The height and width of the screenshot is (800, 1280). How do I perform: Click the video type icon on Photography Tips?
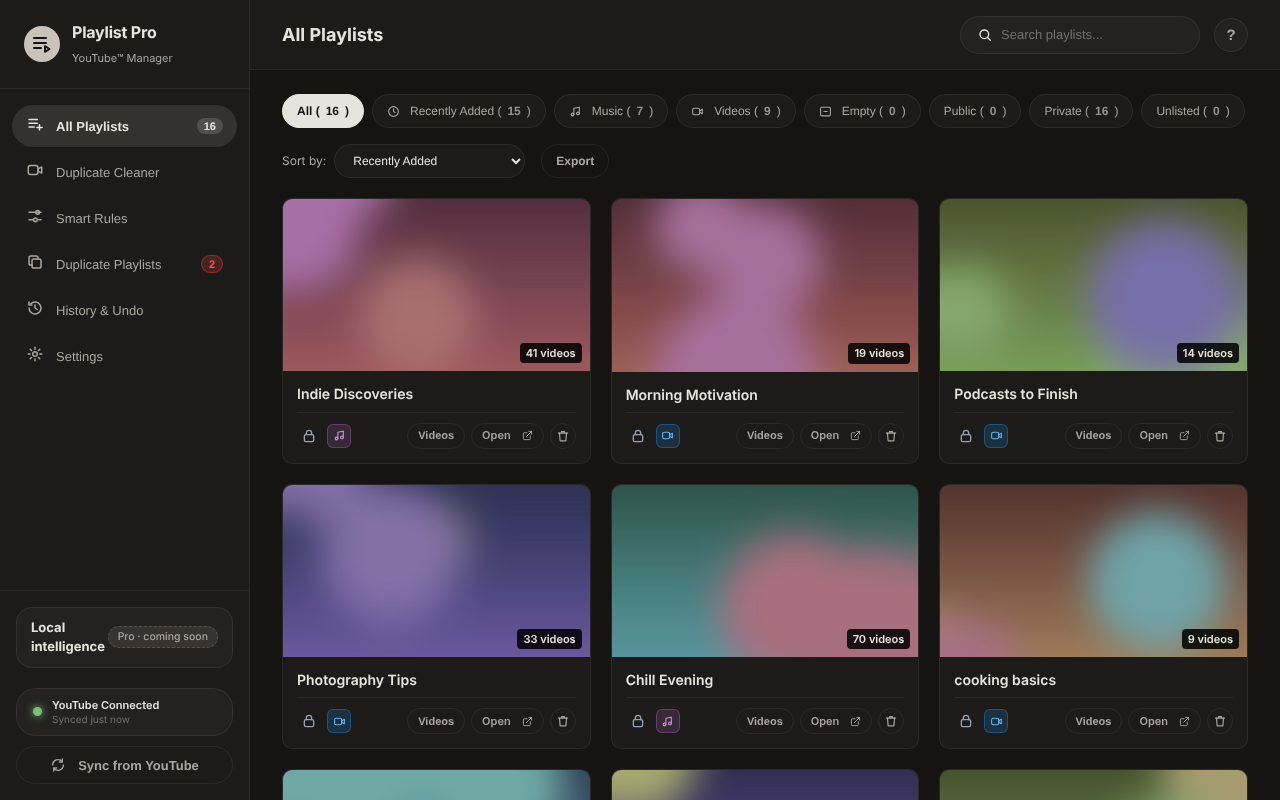pyautogui.click(x=339, y=721)
